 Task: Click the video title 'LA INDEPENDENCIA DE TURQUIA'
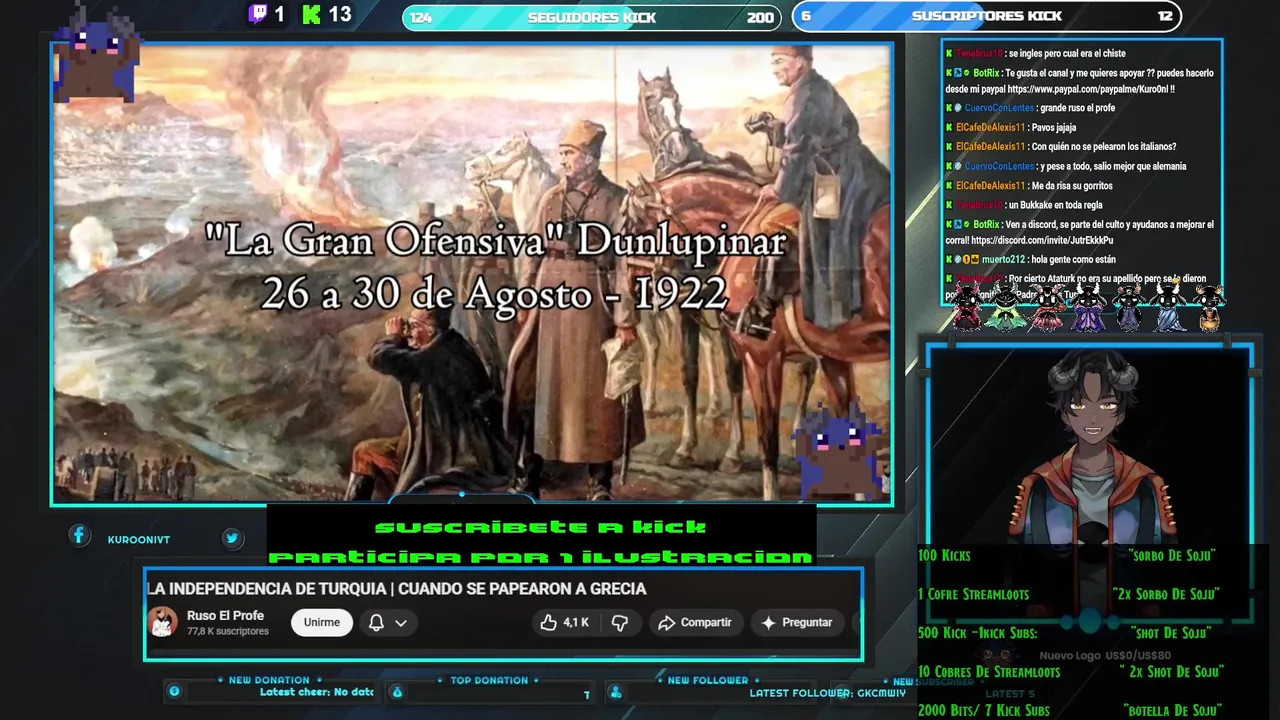396,589
